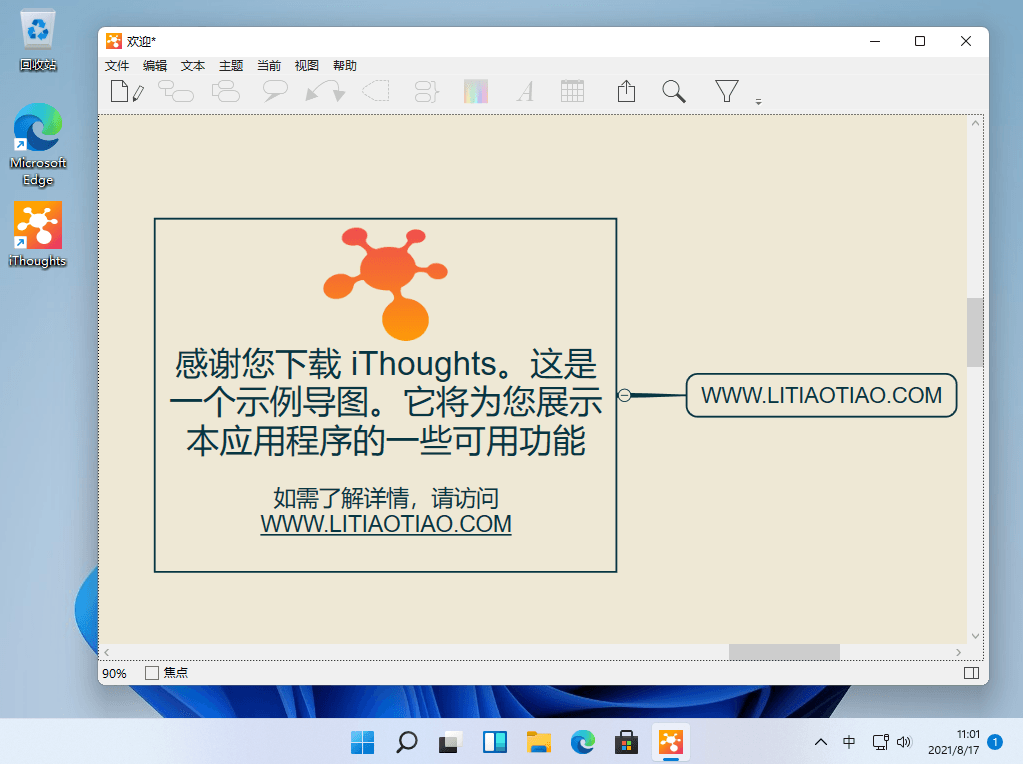Select the Microsoft Edge desktop shortcut
The image size is (1023, 764).
point(38,145)
